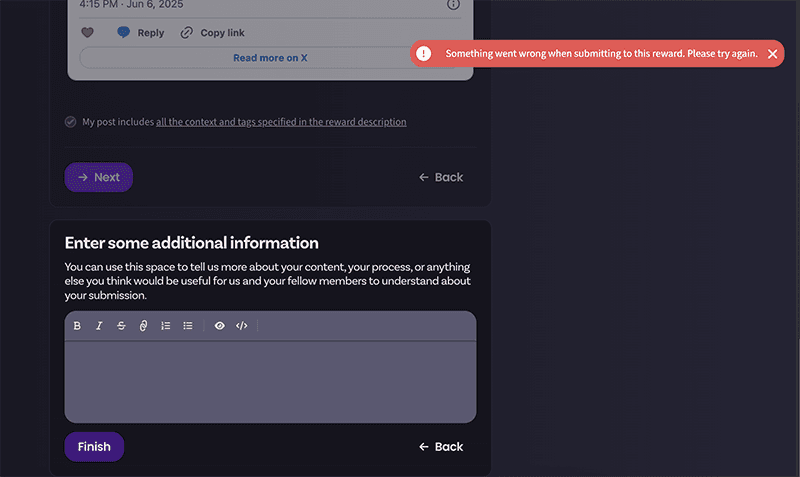Insert a numbered list
The height and width of the screenshot is (477, 800).
coord(166,326)
